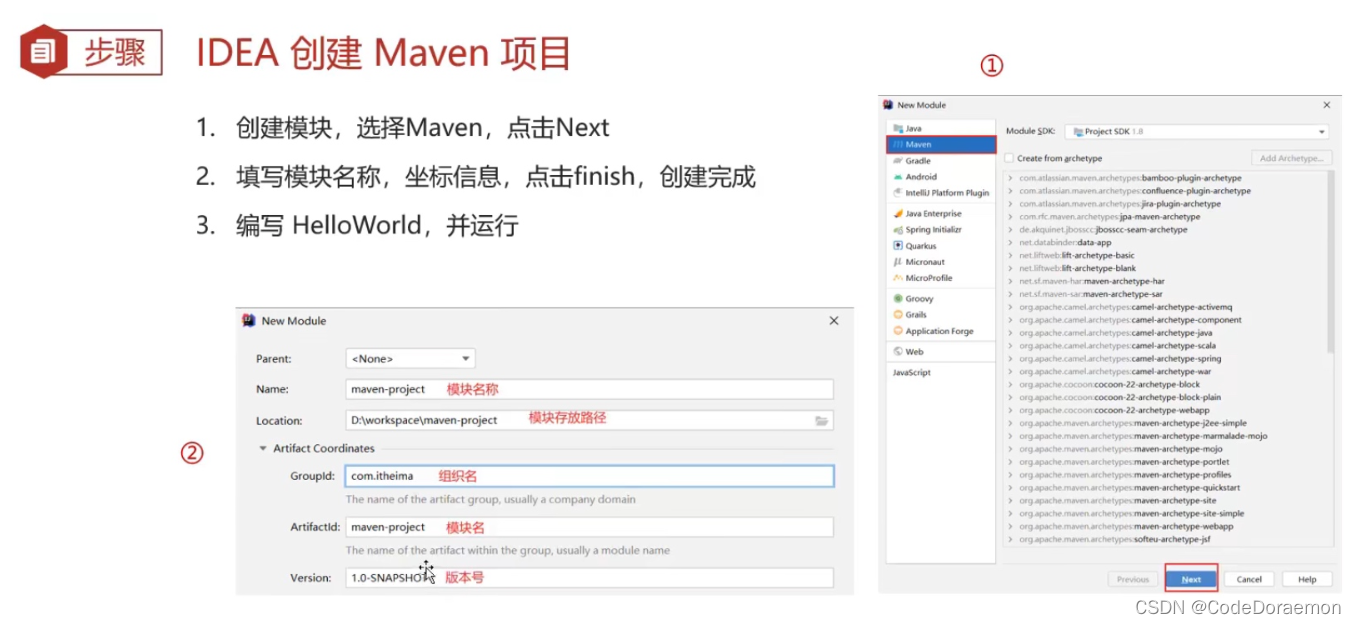The image size is (1356, 624).
Task: Close the New Module archetype dialog
Action: pyautogui.click(x=1327, y=105)
